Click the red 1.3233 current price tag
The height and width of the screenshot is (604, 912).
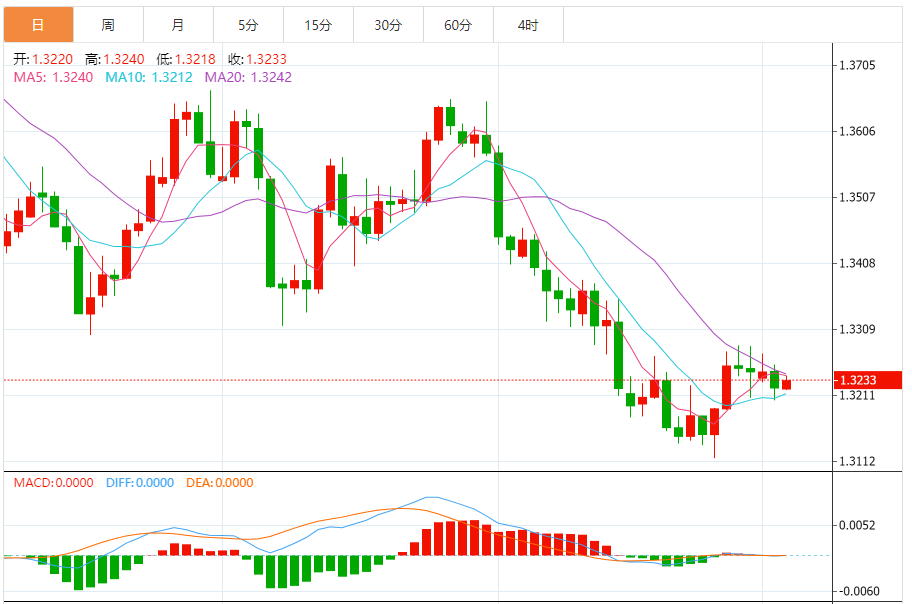pos(867,380)
